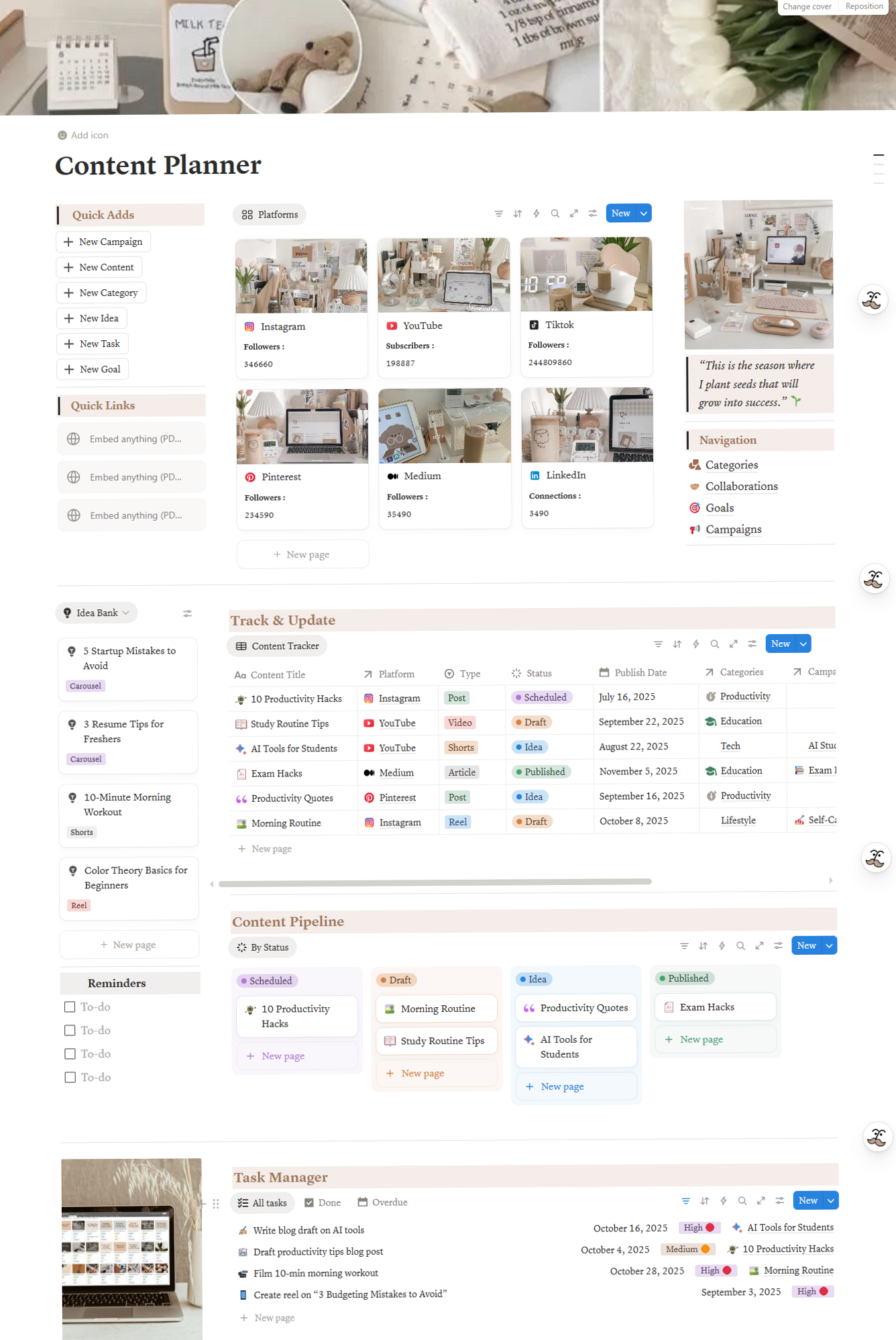
Task: Click the New Idea quick add button
Action: coord(92,318)
